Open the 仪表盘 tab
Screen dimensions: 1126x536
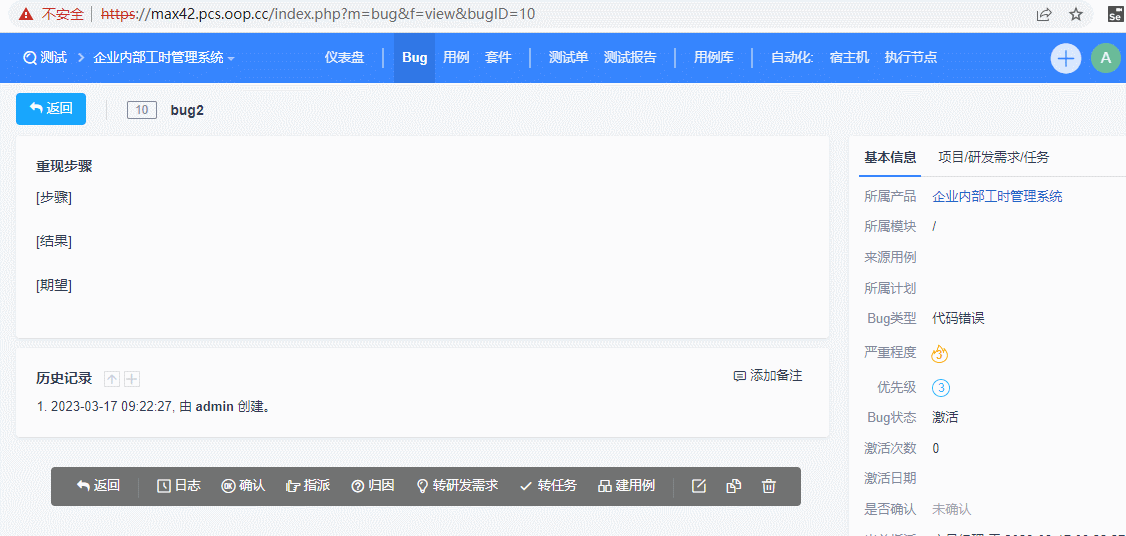coord(344,58)
